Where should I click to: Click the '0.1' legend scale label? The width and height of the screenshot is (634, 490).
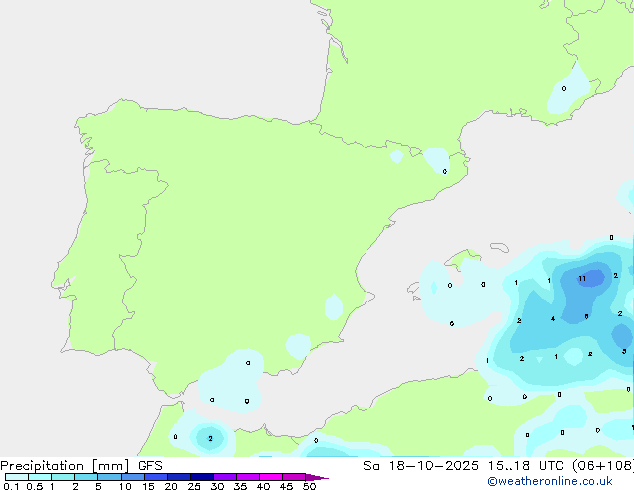[x=11, y=486]
